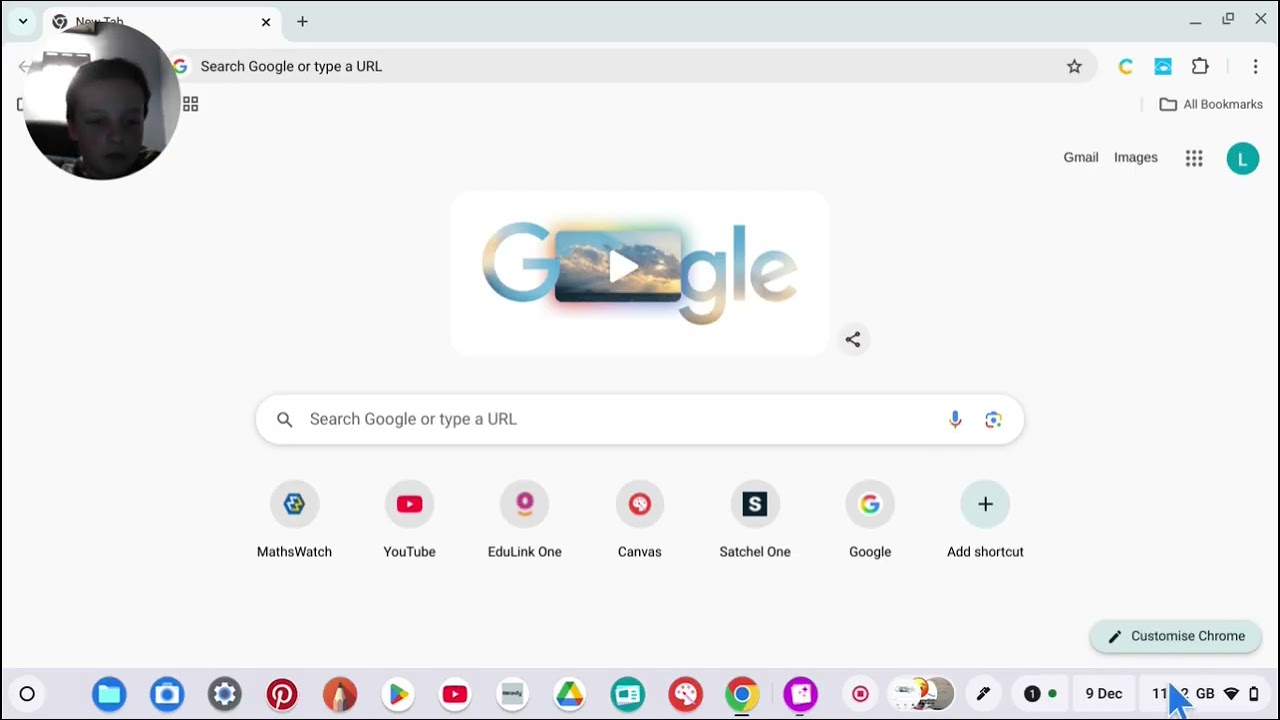Click the Chrome icon on the shelf

pyautogui.click(x=742, y=694)
